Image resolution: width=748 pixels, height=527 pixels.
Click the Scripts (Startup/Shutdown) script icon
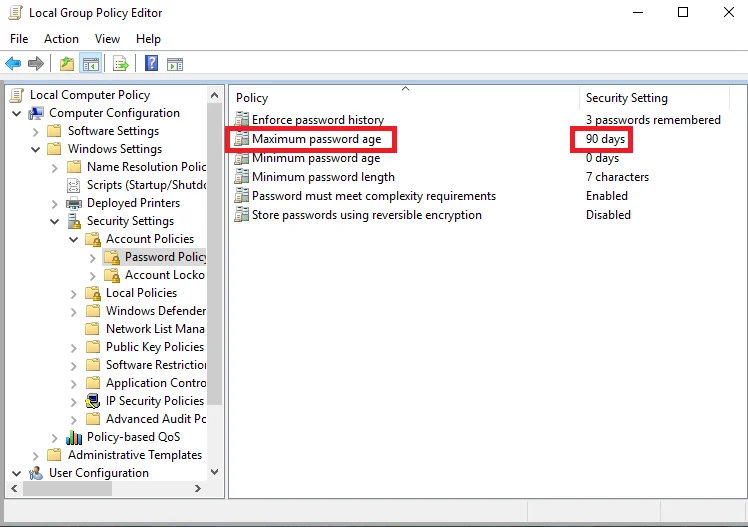coord(73,185)
